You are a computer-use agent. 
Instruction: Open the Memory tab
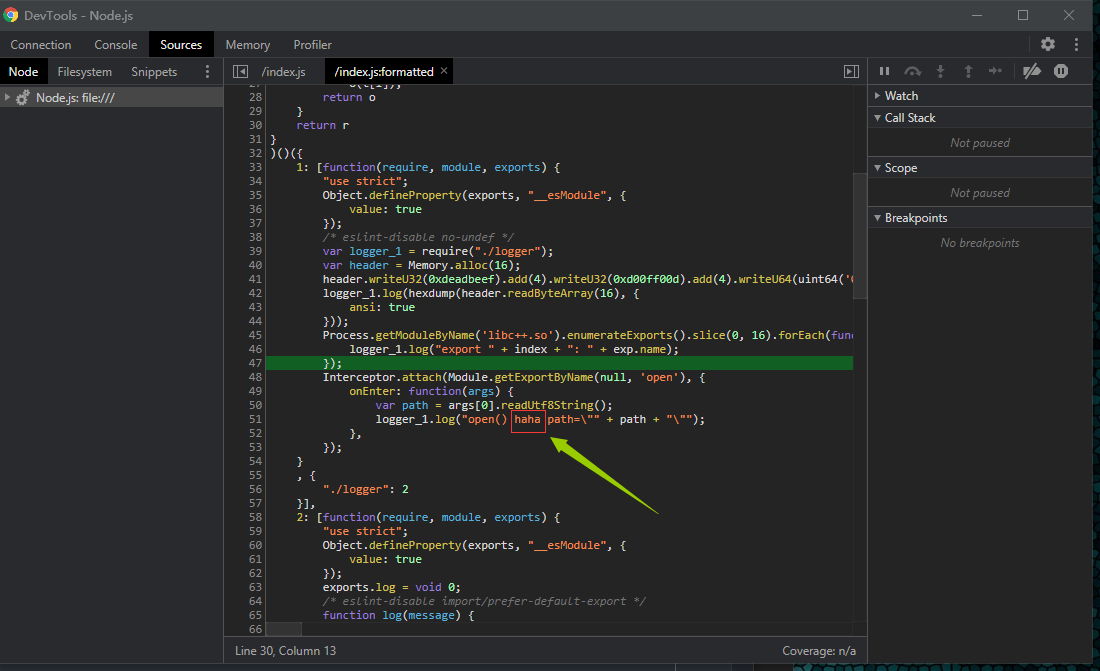(x=247, y=45)
